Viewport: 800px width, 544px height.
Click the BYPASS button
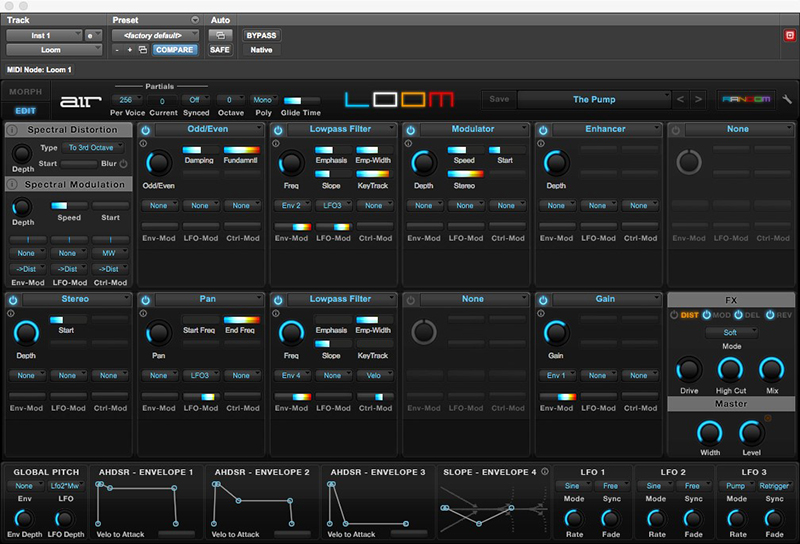pos(261,35)
